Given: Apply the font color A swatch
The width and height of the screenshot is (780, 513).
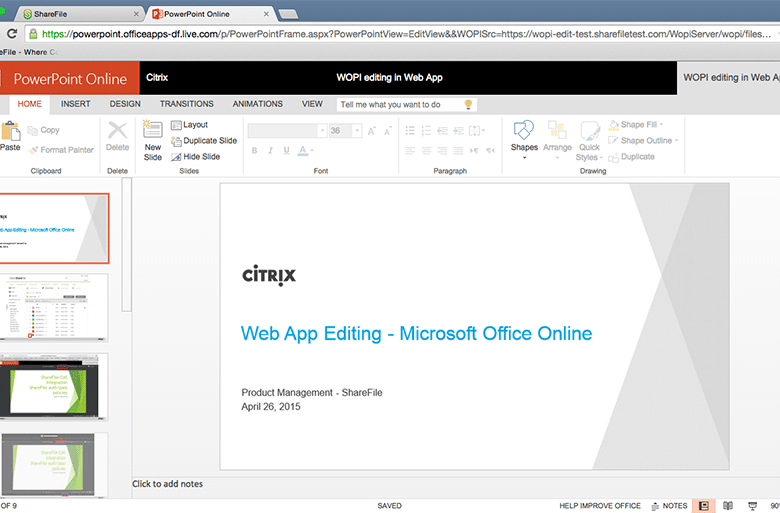Looking at the screenshot, I should coord(302,150).
